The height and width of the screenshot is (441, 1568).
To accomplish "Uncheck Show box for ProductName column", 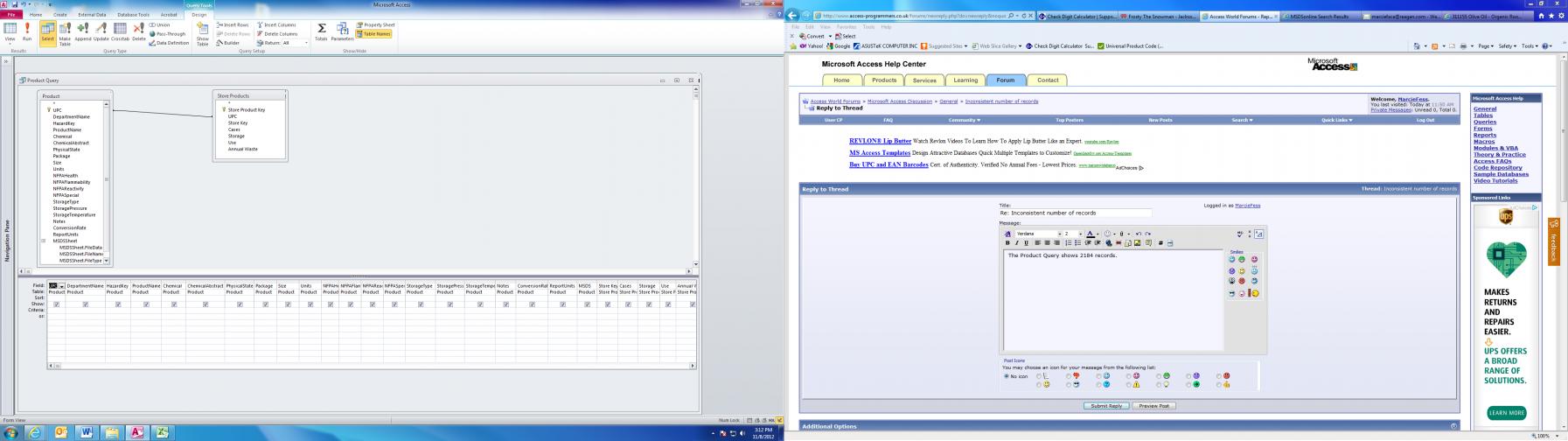I will (146, 304).
